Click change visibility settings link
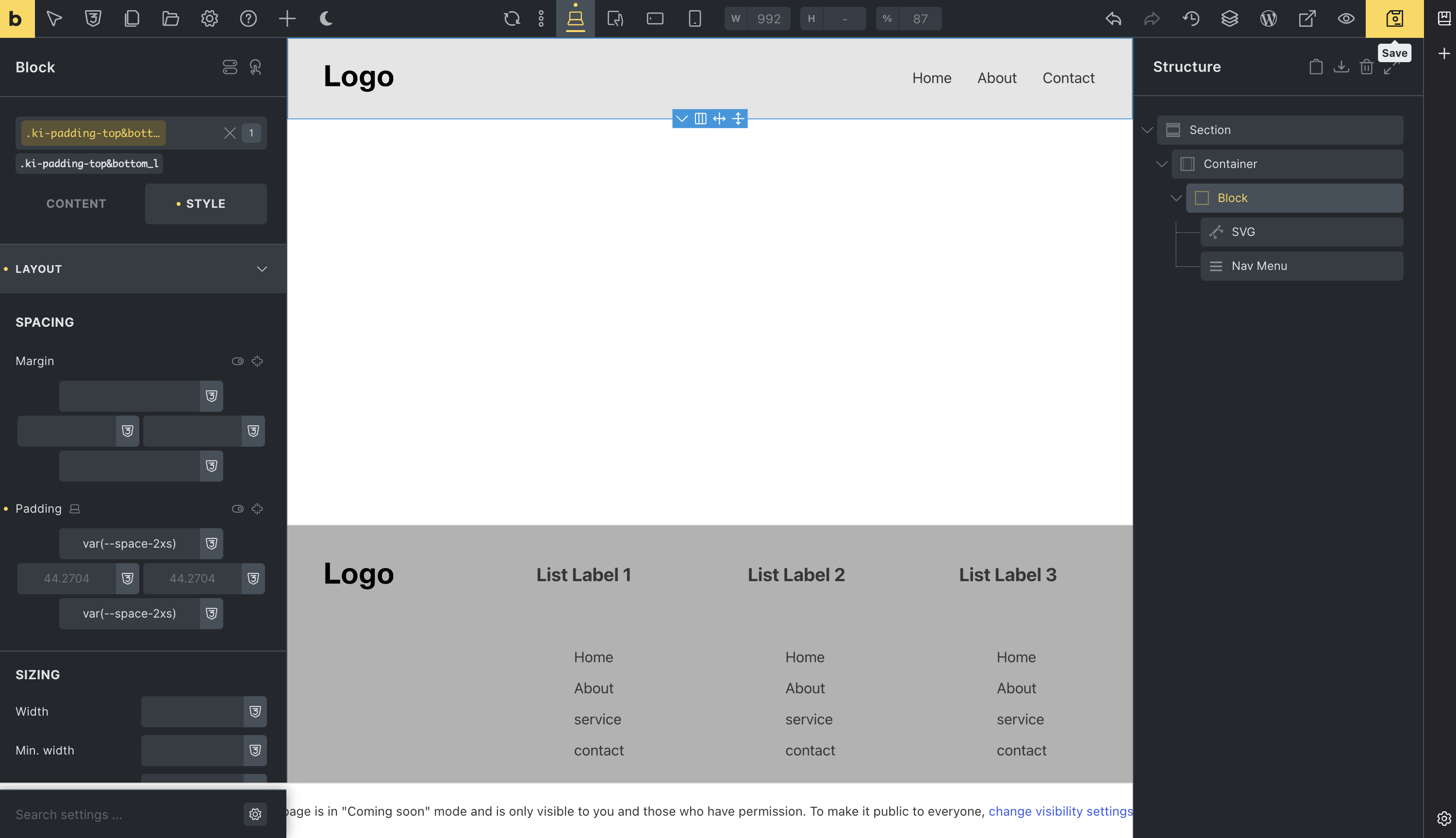This screenshot has width=1456, height=838. point(1059,811)
